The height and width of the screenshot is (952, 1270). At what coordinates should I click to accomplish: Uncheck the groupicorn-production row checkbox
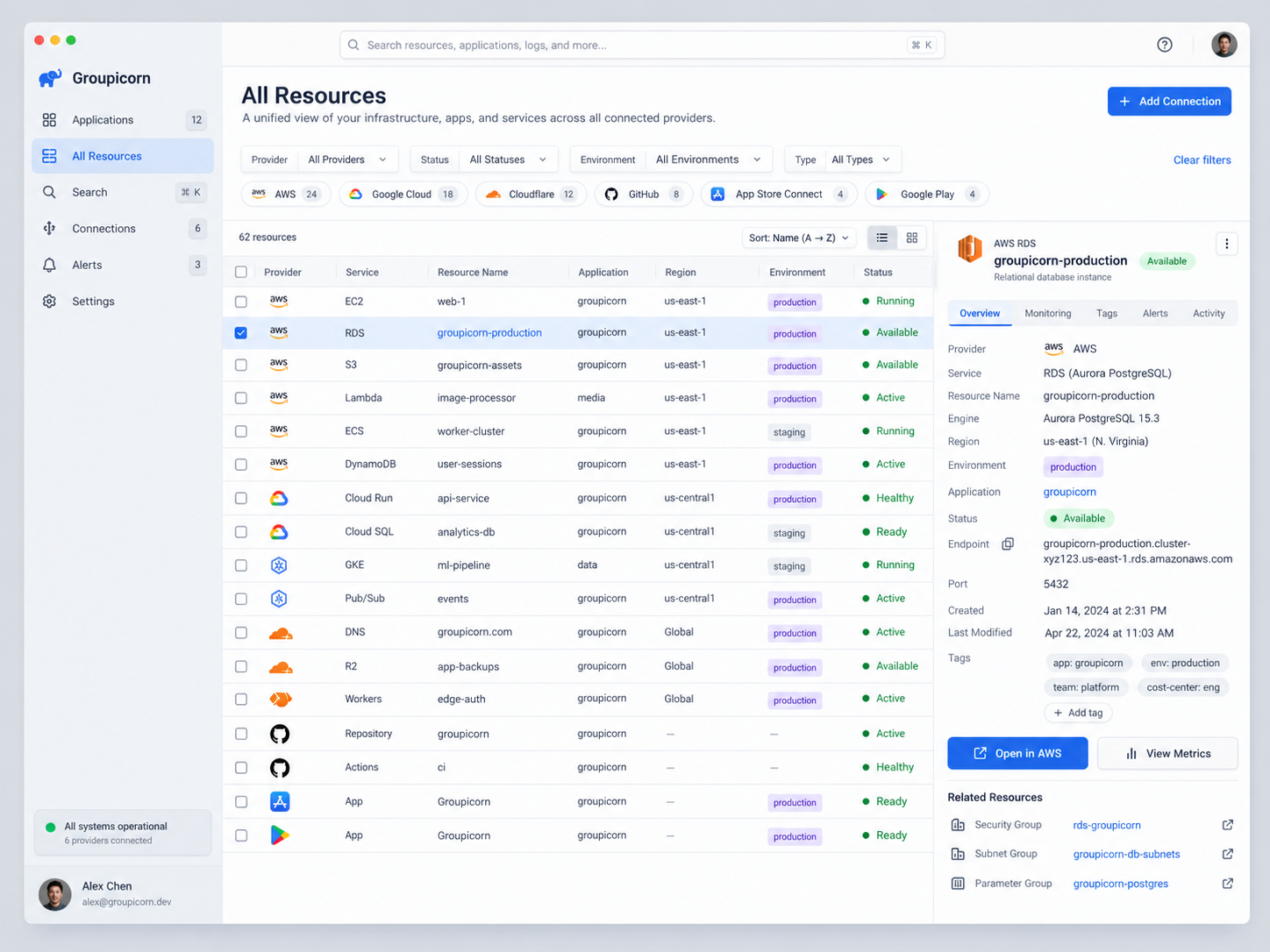(x=241, y=333)
